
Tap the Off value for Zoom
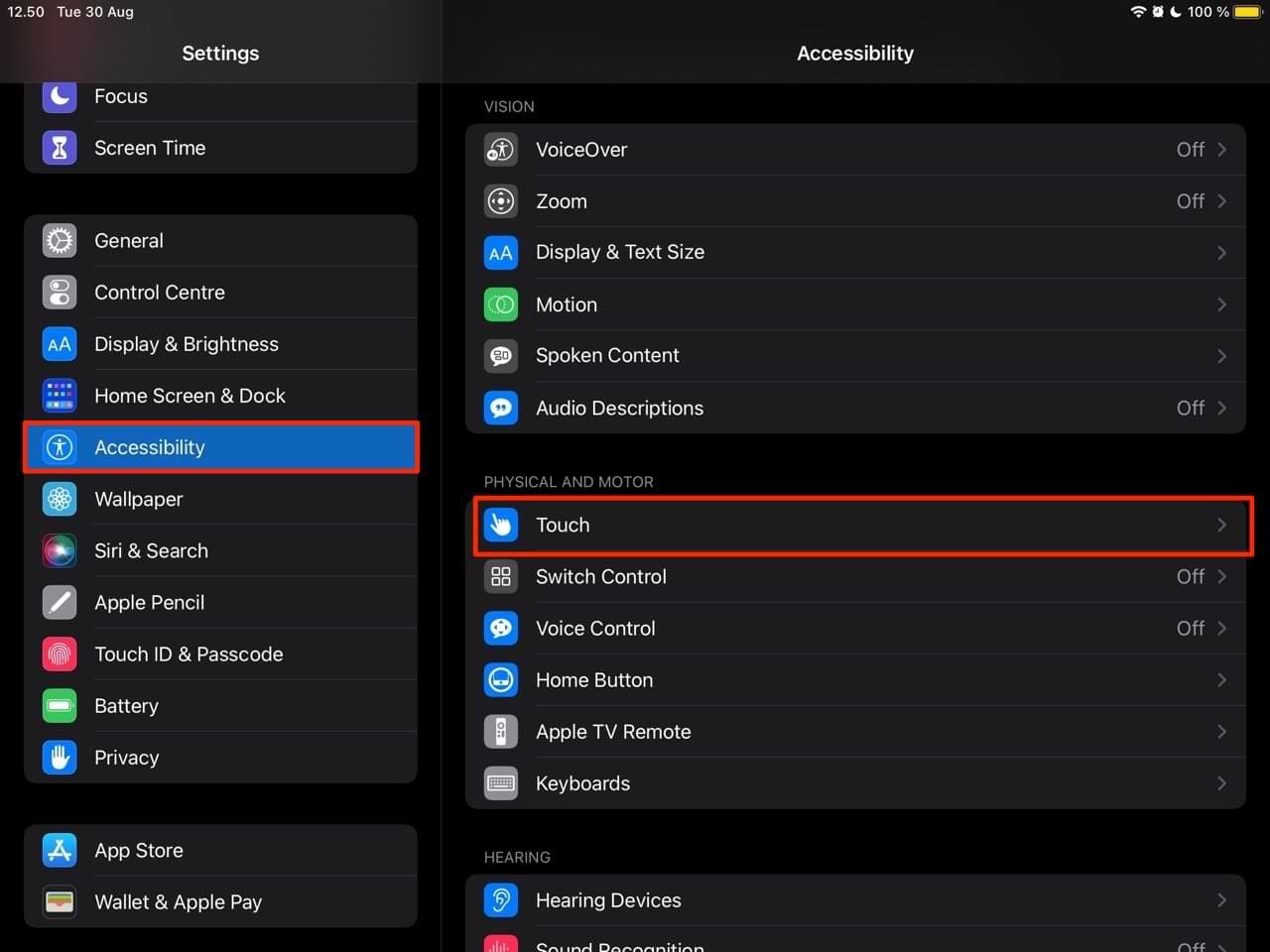(x=1191, y=201)
